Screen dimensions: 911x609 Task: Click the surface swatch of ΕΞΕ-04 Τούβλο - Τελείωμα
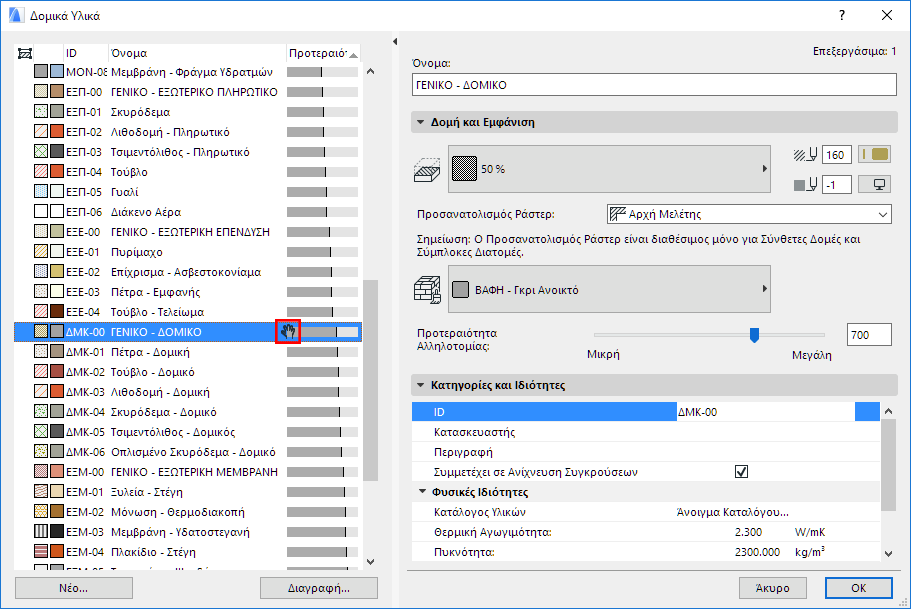point(57,312)
